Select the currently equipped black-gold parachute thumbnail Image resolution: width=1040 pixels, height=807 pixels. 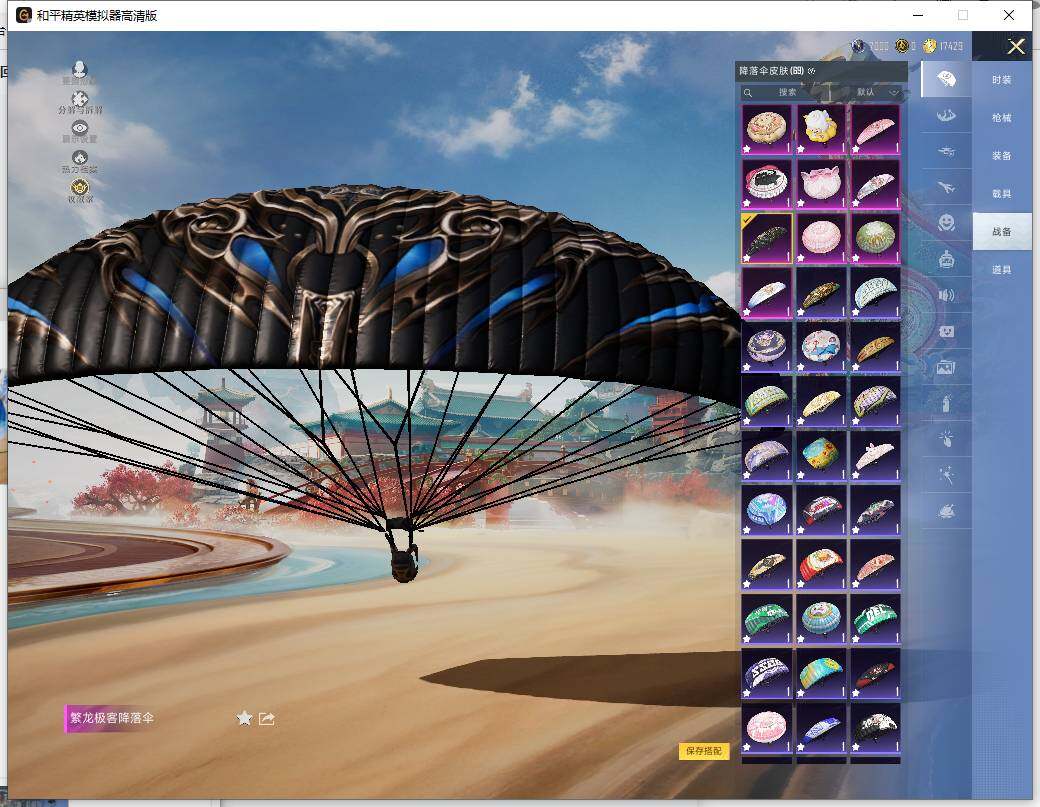[x=766, y=237]
